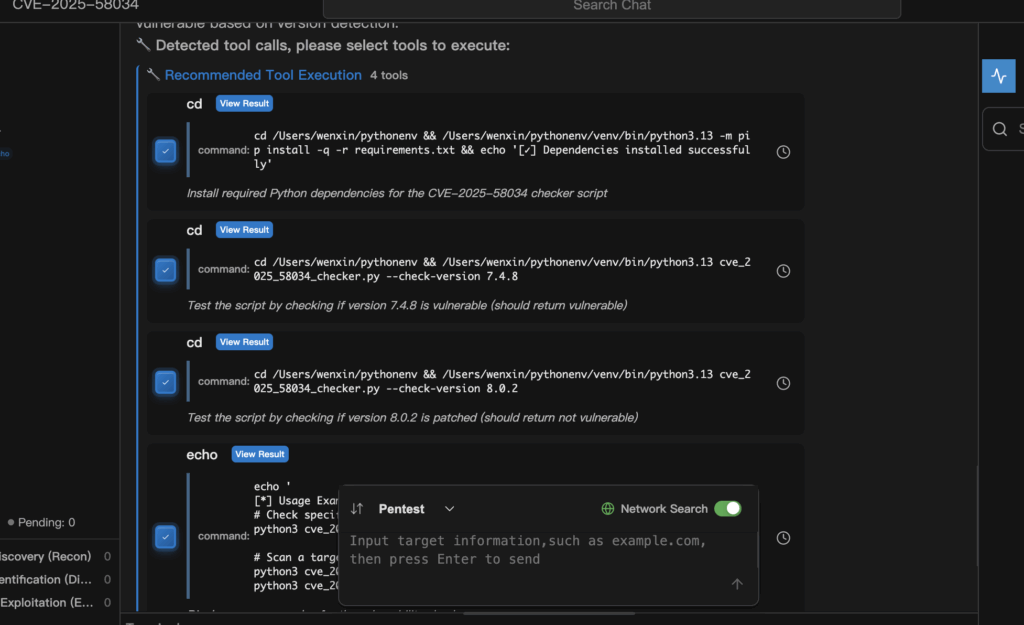Collapse the Recommended Tool Execution section
Screen dimensions: 1024x625
263,75
